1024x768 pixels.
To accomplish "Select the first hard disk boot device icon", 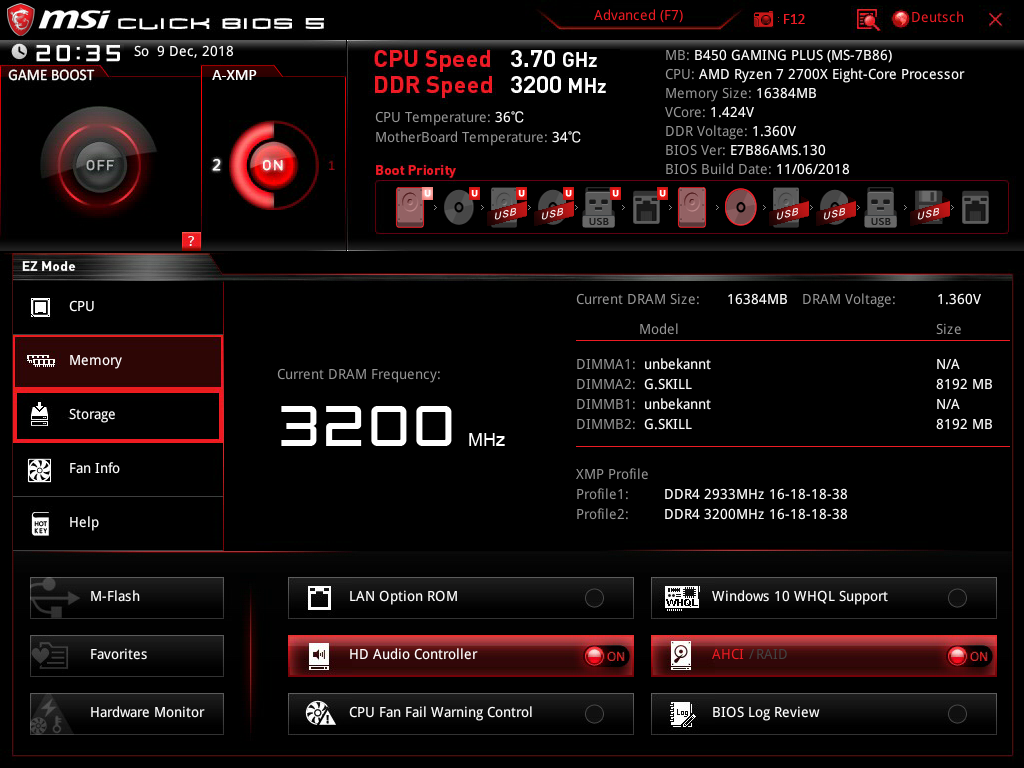I will pos(411,207).
